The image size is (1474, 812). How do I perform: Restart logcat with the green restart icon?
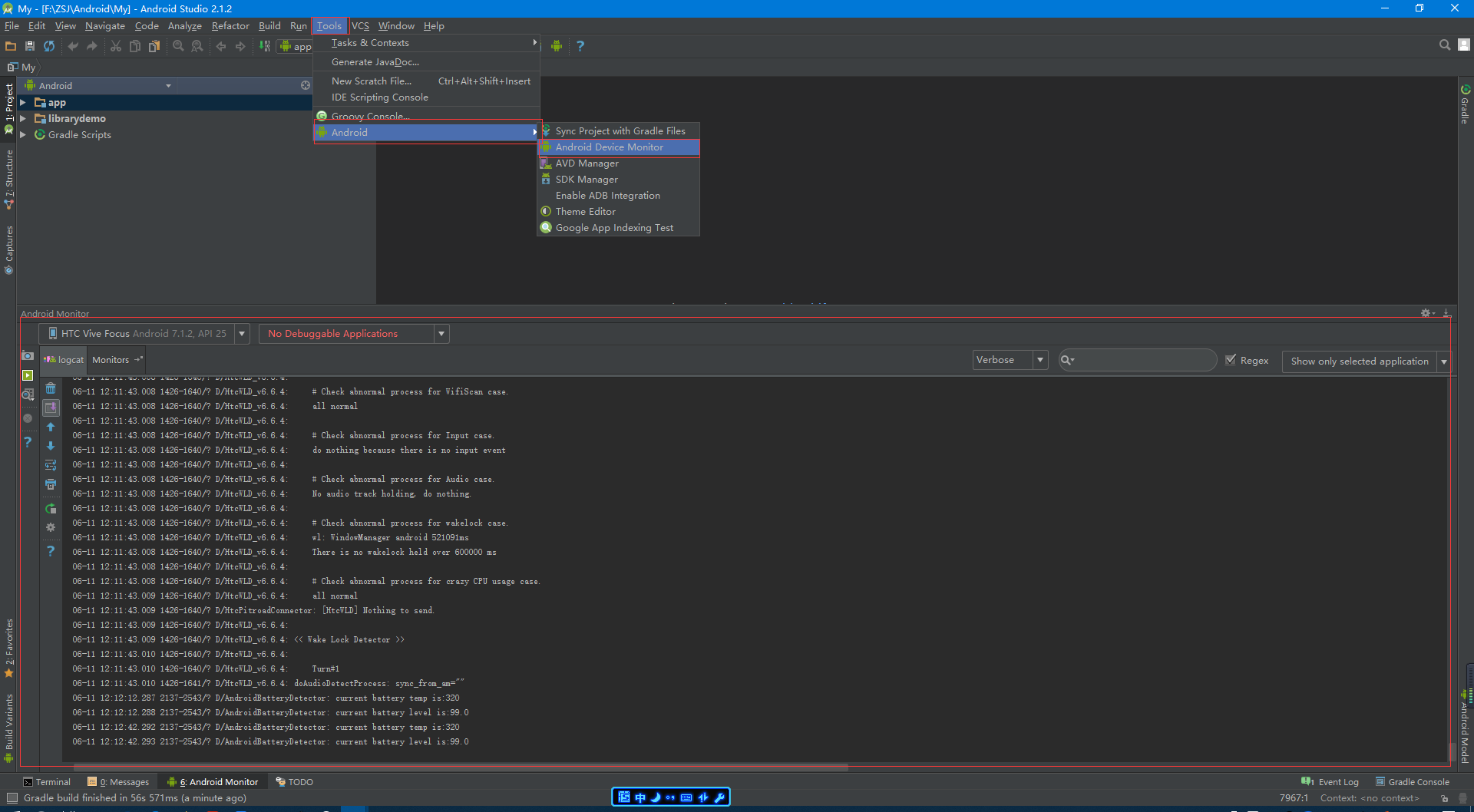click(x=51, y=508)
